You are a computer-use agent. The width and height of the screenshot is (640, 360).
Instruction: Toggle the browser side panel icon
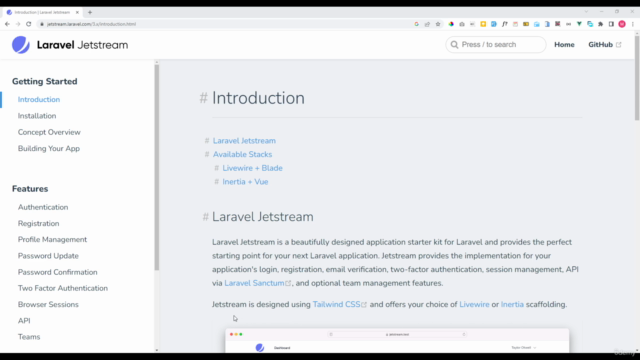[x=611, y=24]
